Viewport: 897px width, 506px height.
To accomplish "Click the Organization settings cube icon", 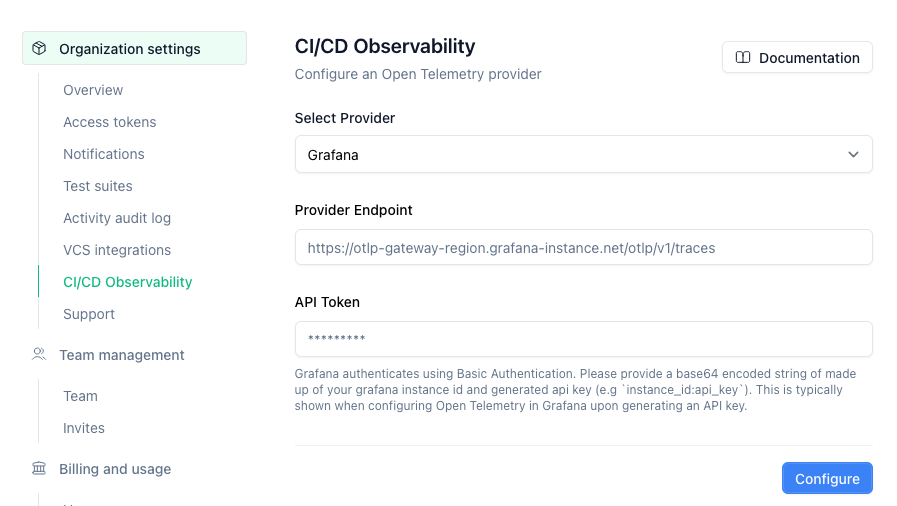I will click(x=39, y=49).
